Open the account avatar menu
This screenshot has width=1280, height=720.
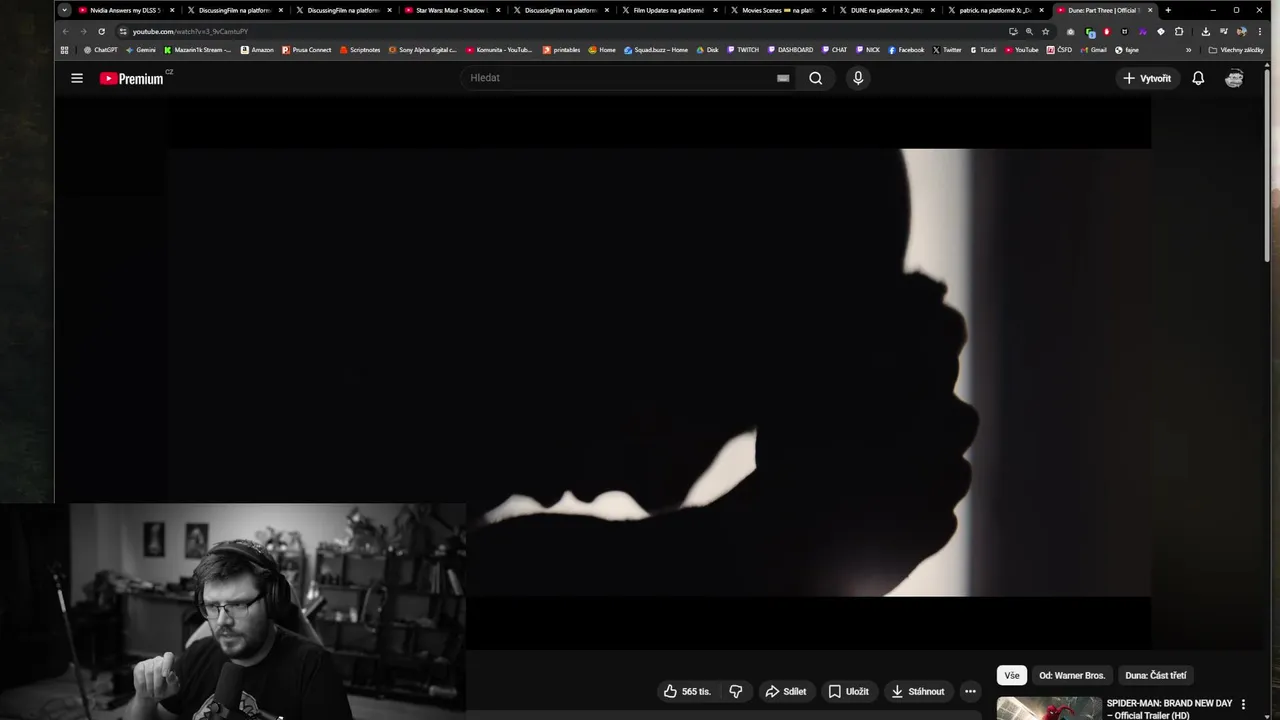(x=1234, y=78)
